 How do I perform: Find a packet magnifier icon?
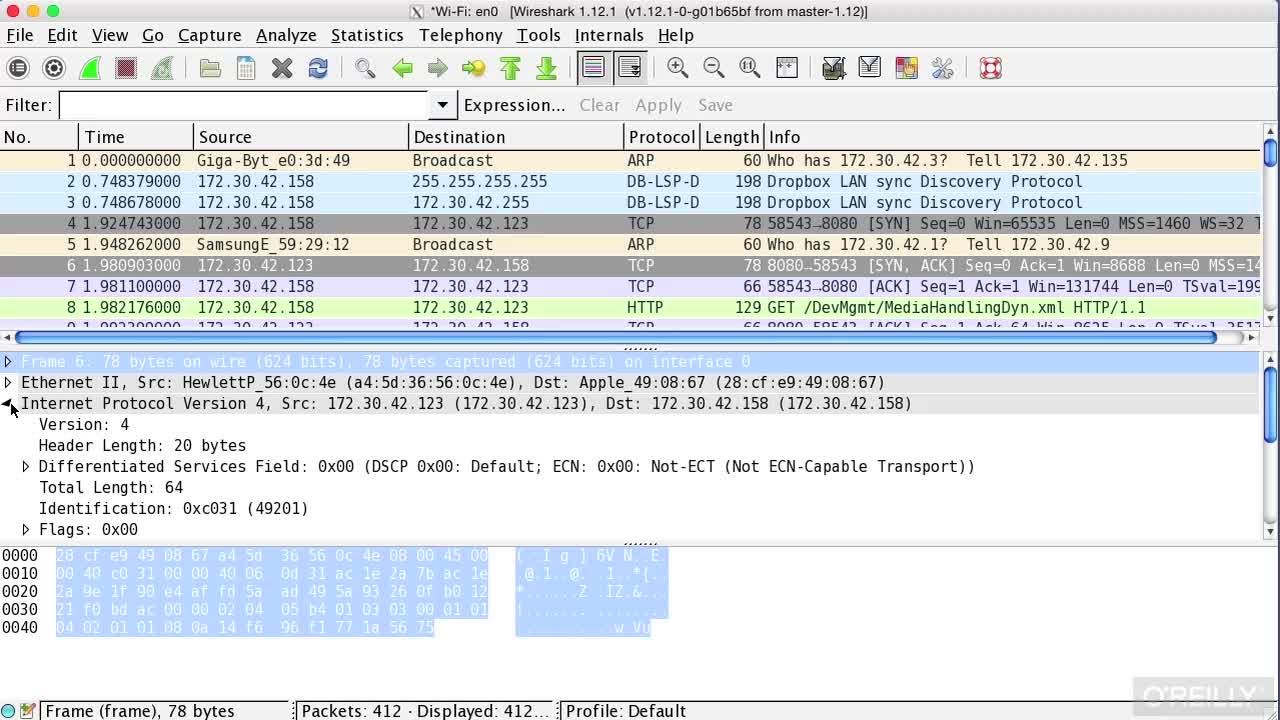[365, 68]
